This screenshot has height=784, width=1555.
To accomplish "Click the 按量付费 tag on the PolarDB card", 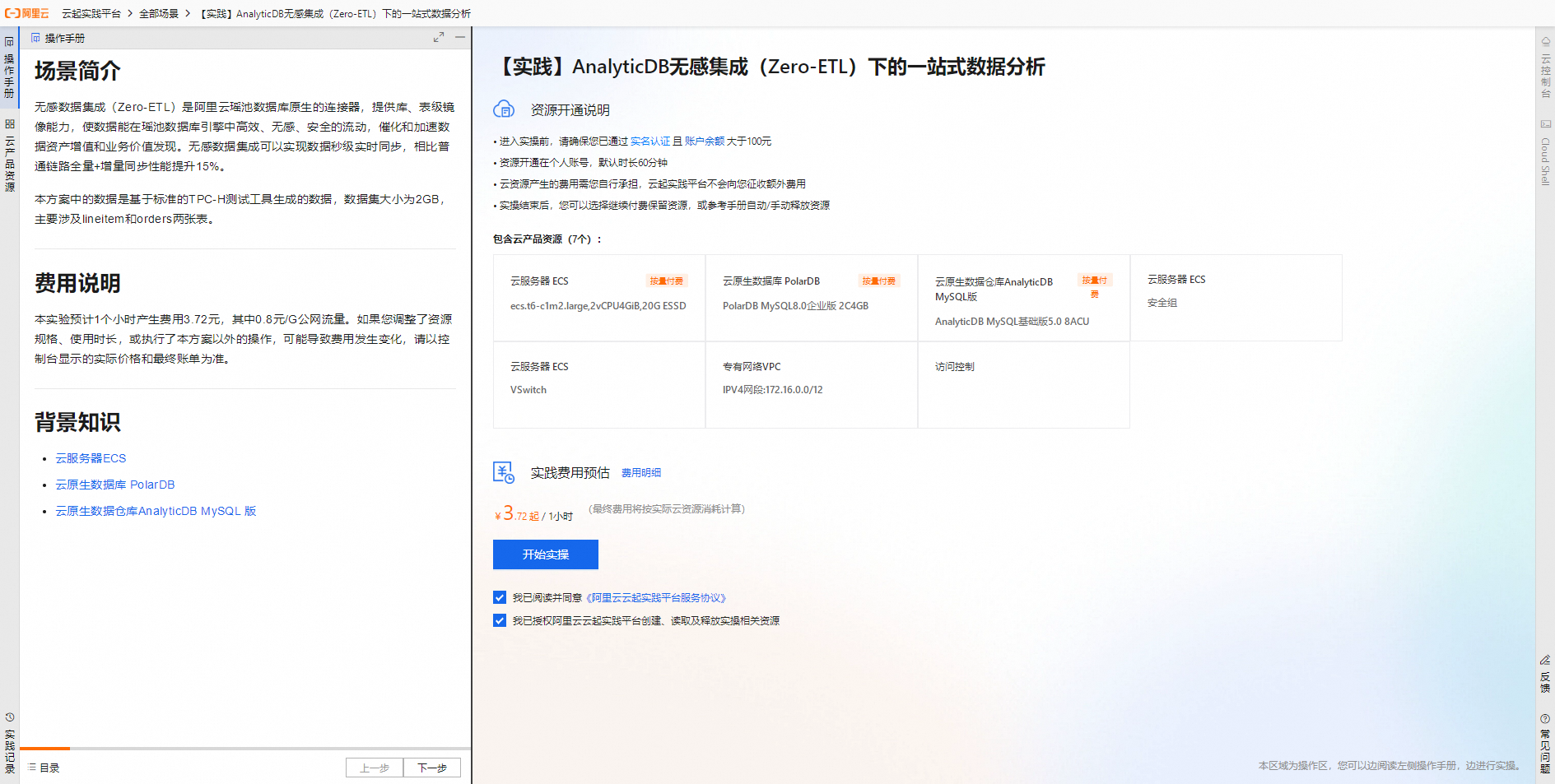I will click(879, 281).
